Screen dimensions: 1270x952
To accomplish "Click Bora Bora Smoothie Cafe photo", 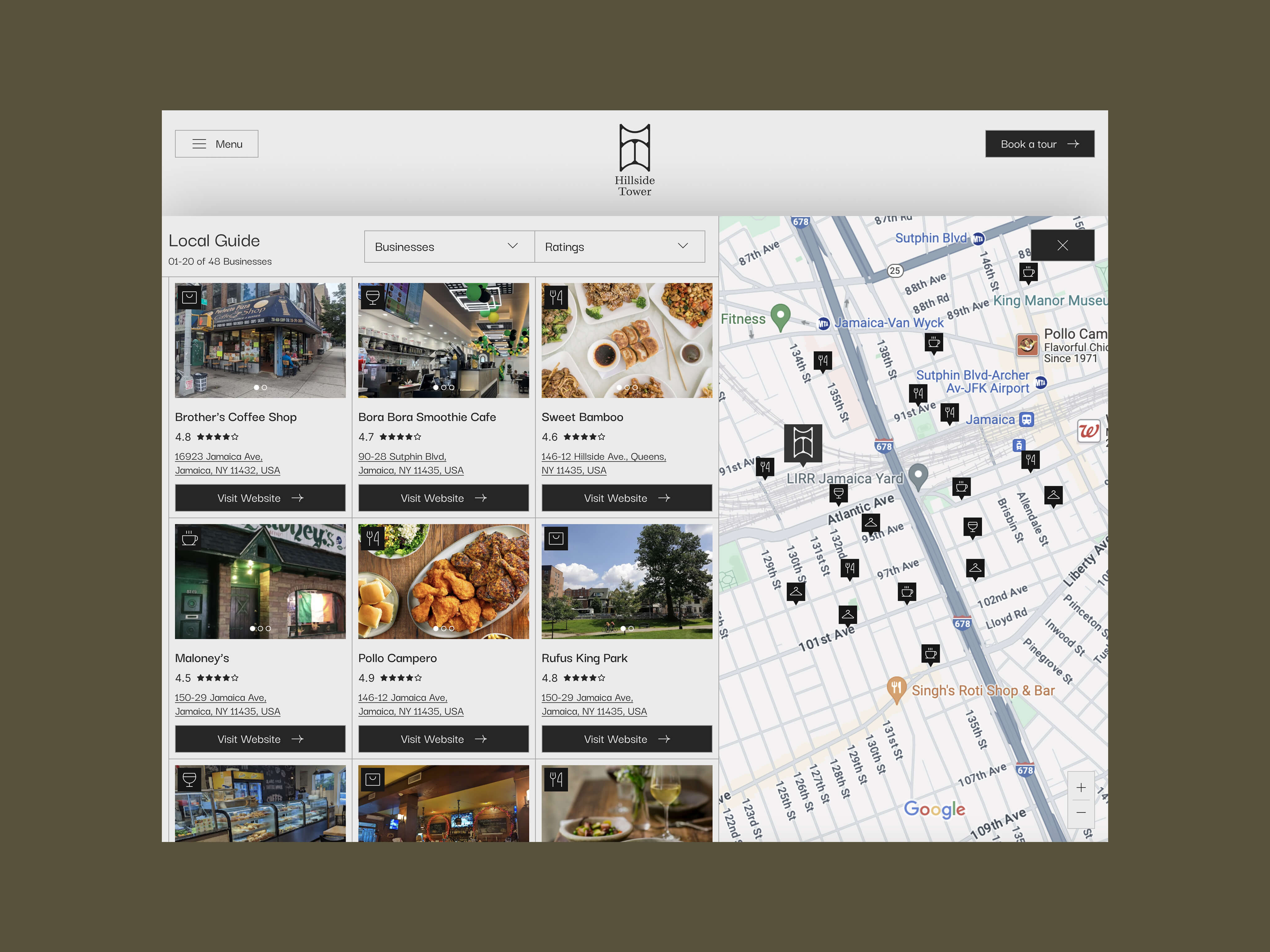I will [x=443, y=340].
